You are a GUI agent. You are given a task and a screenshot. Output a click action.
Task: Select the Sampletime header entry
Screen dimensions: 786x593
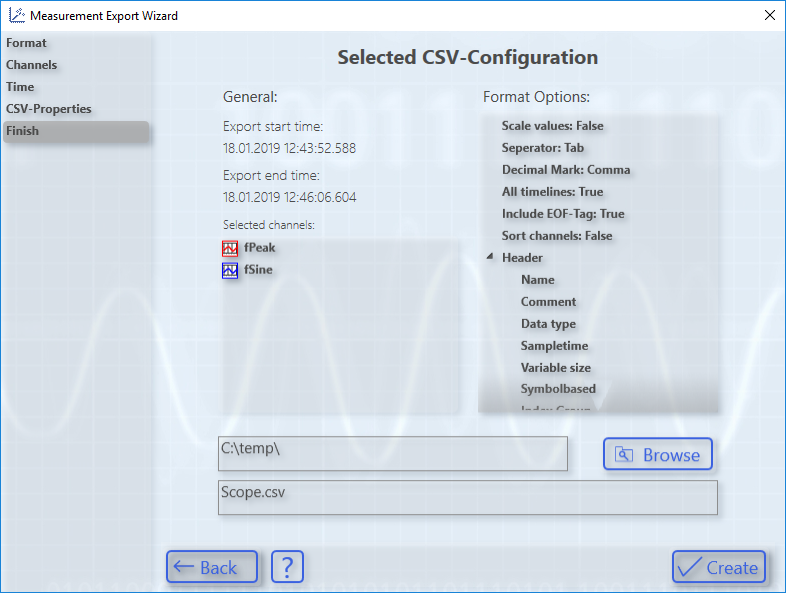point(554,346)
